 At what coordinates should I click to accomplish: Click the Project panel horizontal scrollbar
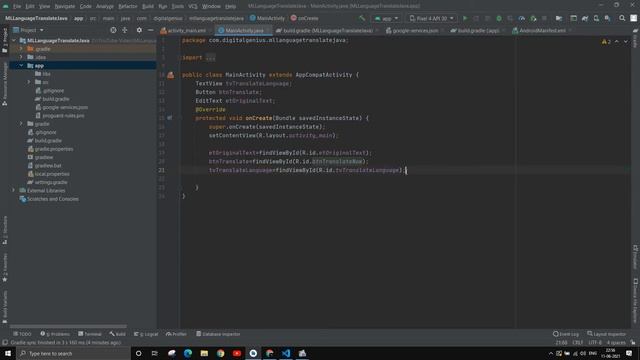pyautogui.click(x=68, y=327)
